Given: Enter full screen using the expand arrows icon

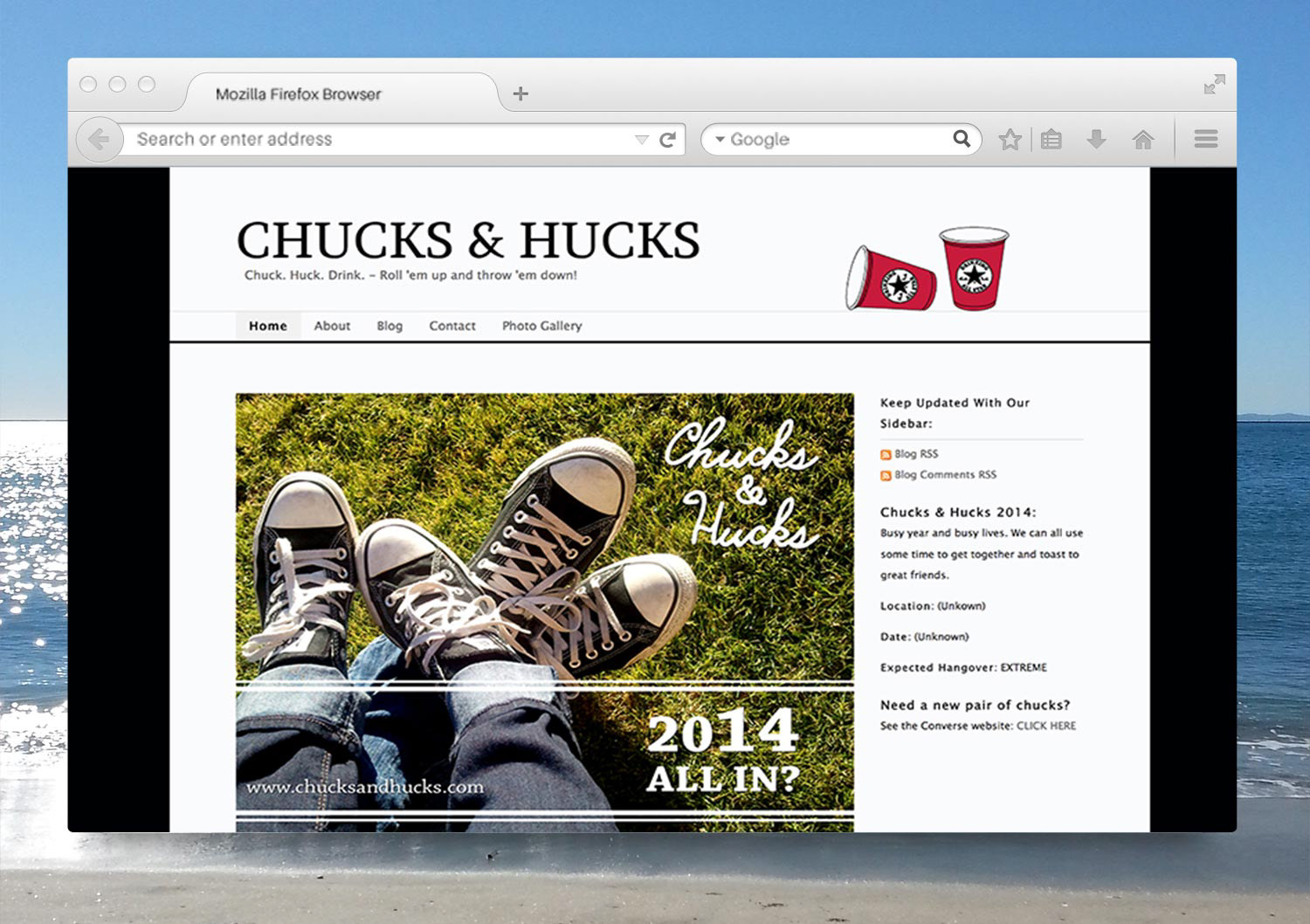Looking at the screenshot, I should pyautogui.click(x=1214, y=85).
